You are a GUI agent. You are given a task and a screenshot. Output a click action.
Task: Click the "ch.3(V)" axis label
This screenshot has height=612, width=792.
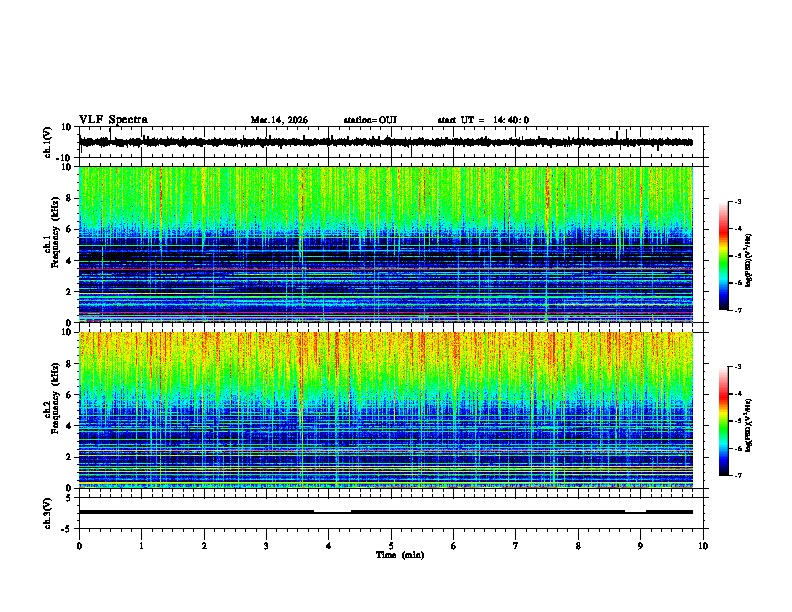48,513
